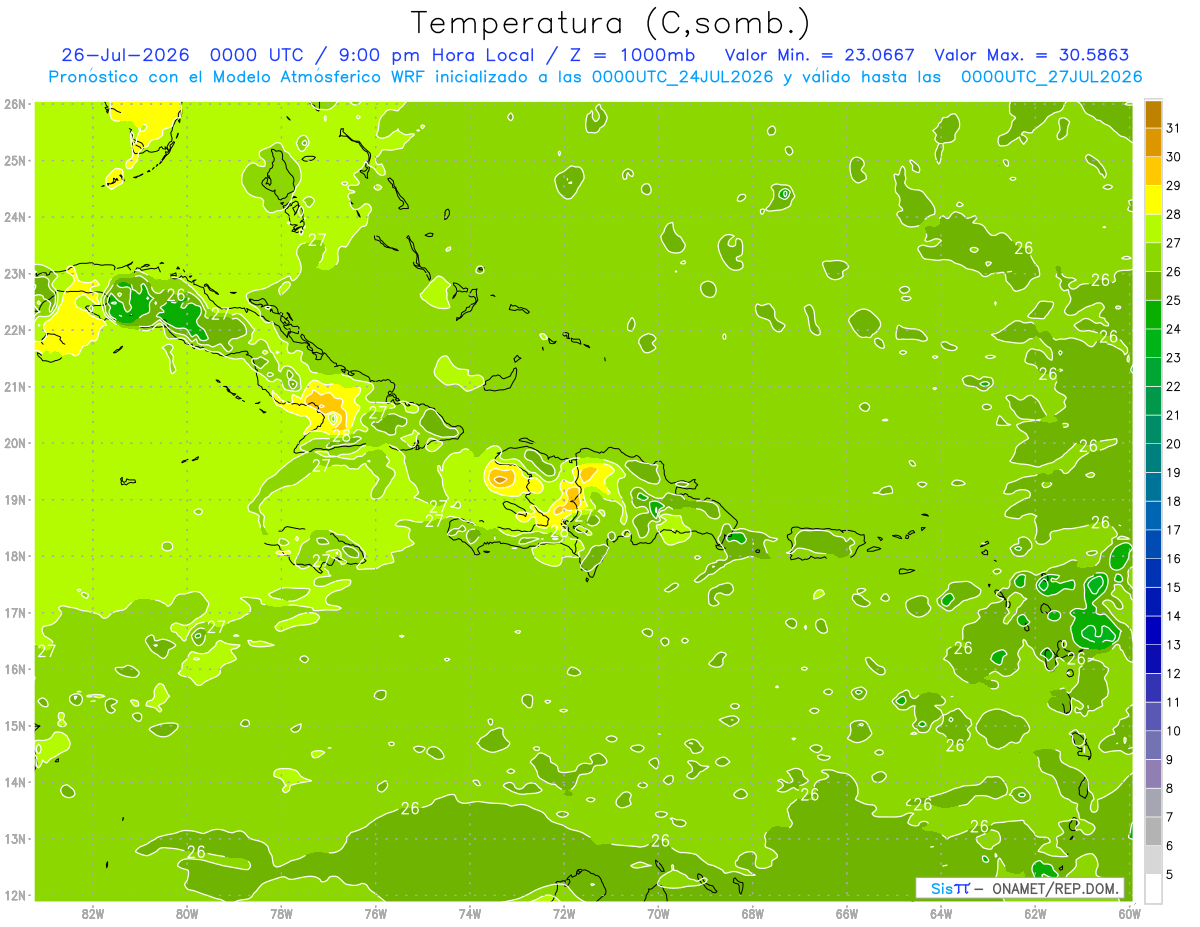
Task: Click the "0000 UTC" time in the header
Action: pos(257,55)
